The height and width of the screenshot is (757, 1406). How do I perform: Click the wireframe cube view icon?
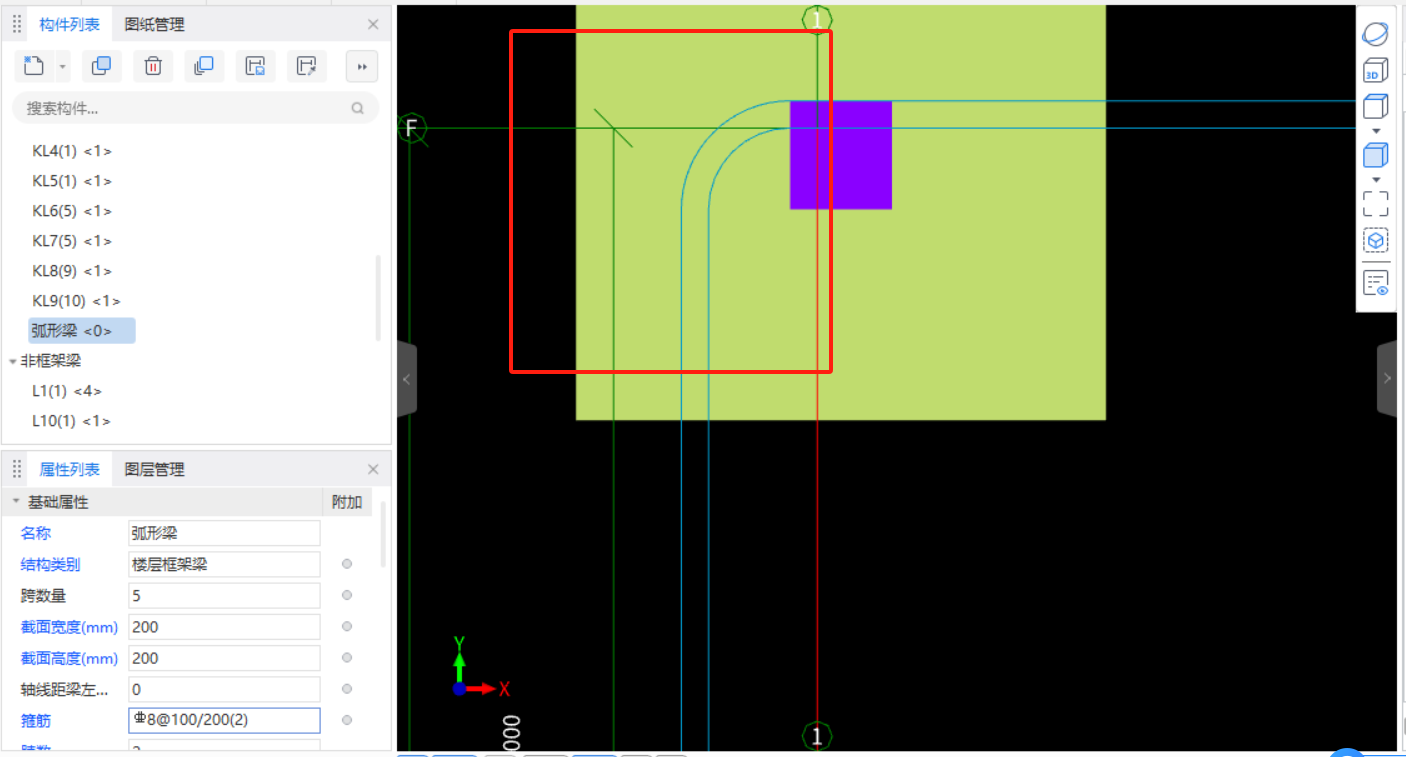1376,106
